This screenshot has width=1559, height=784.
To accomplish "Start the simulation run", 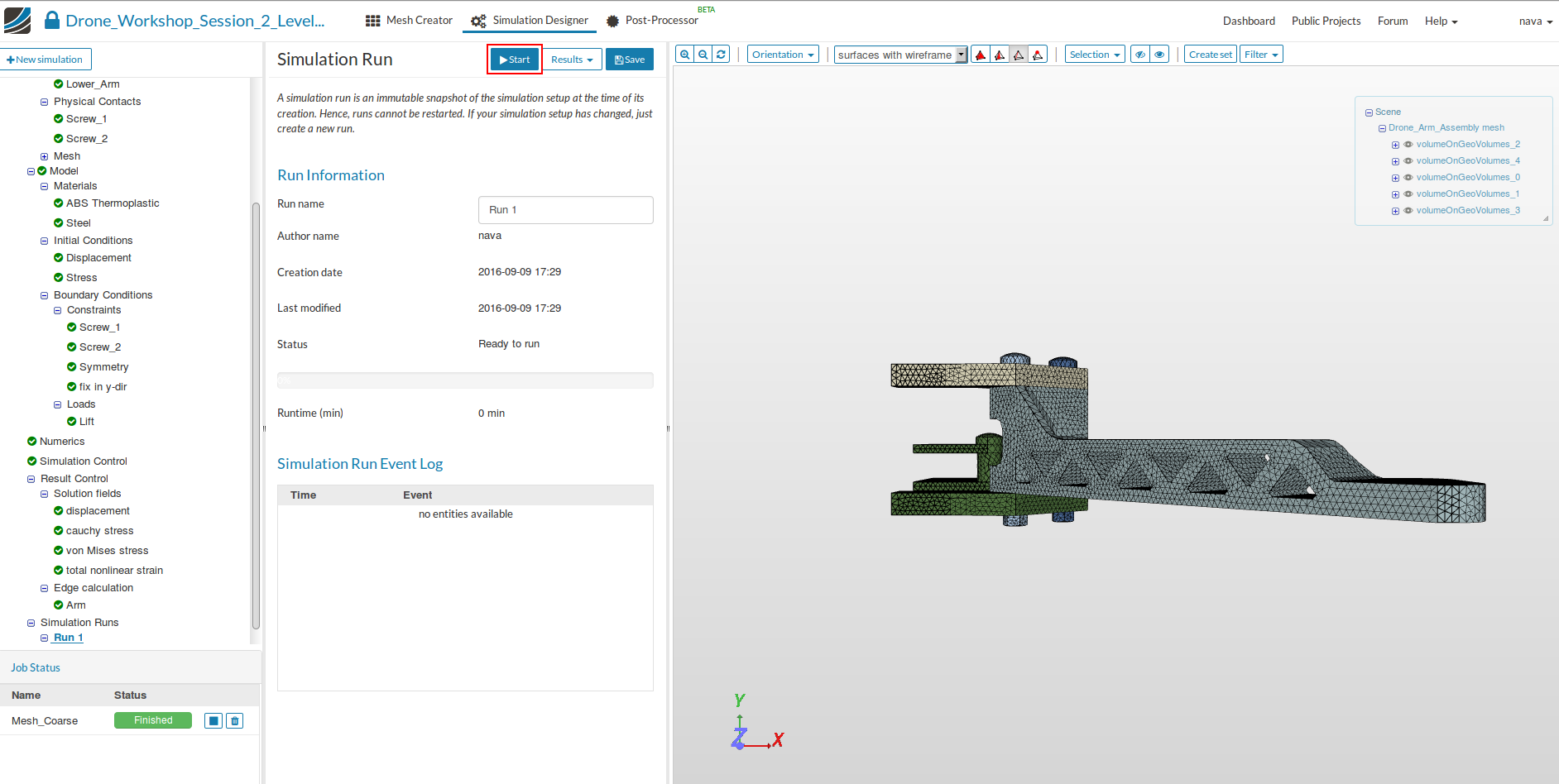I will click(515, 60).
